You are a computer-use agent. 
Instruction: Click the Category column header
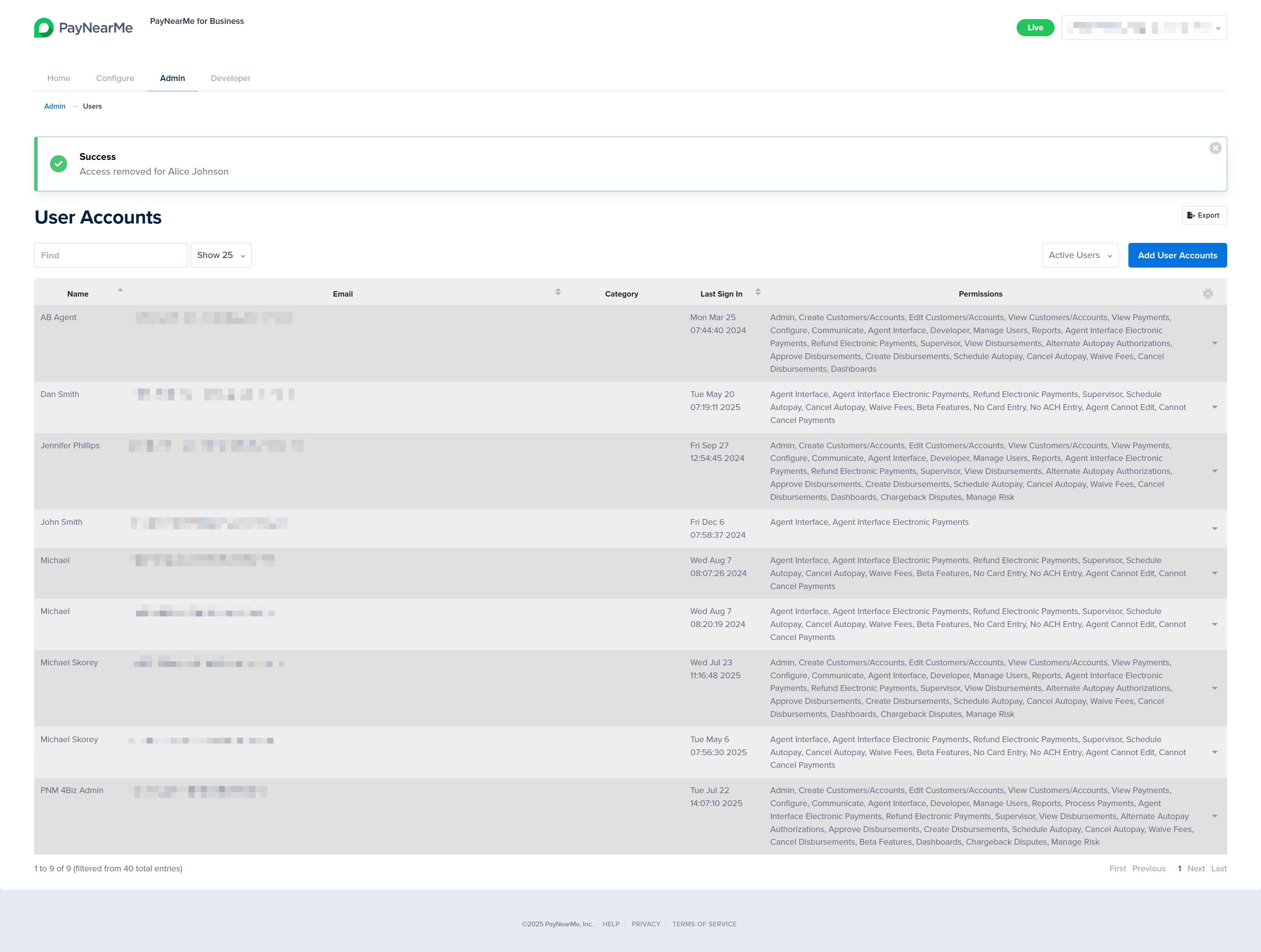pos(621,294)
